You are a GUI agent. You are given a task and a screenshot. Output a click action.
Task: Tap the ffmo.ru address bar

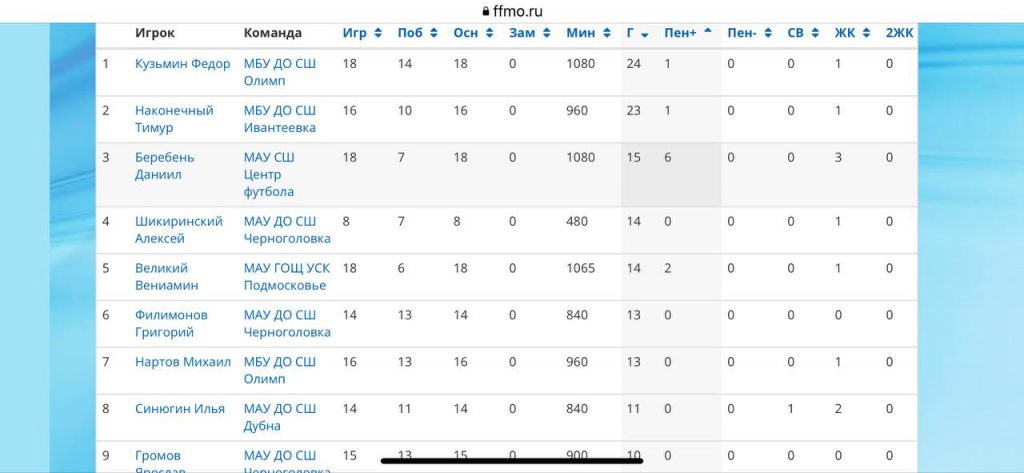pos(512,11)
